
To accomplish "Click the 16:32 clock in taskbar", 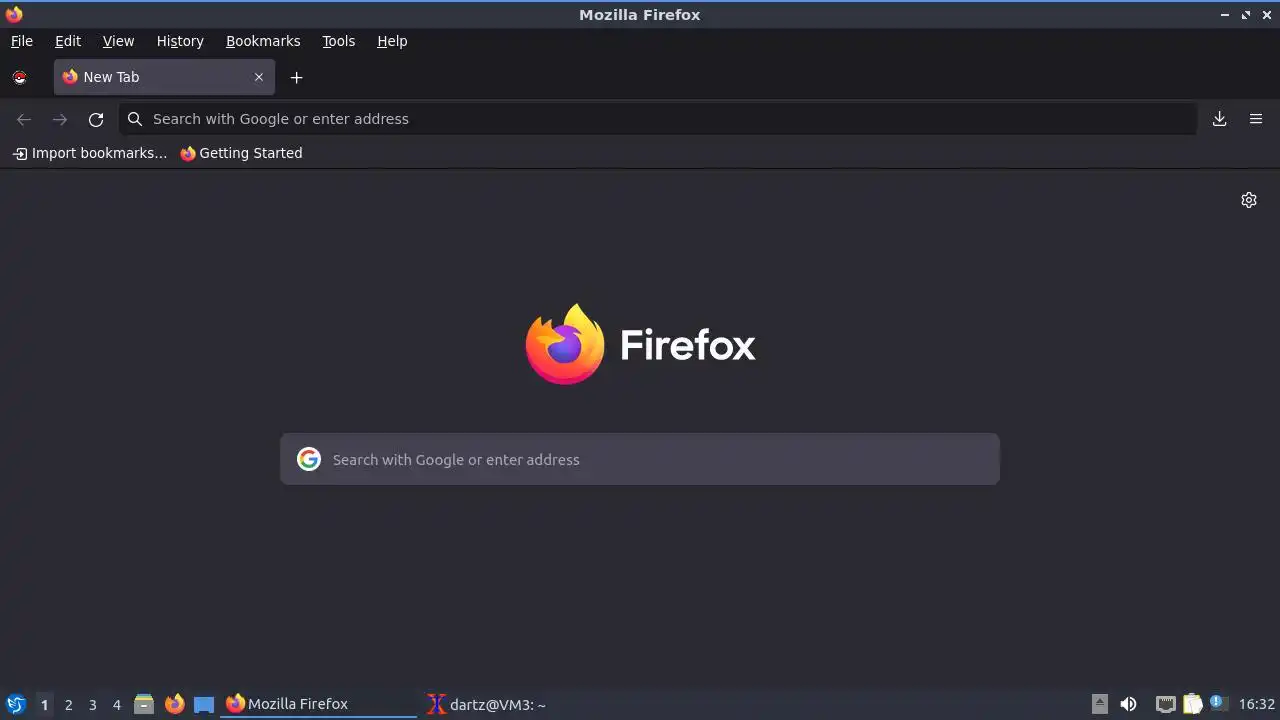I will point(1257,704).
